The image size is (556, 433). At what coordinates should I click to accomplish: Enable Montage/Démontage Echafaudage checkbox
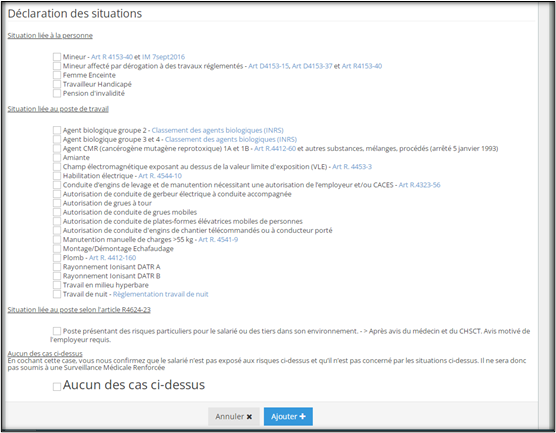pos(57,249)
